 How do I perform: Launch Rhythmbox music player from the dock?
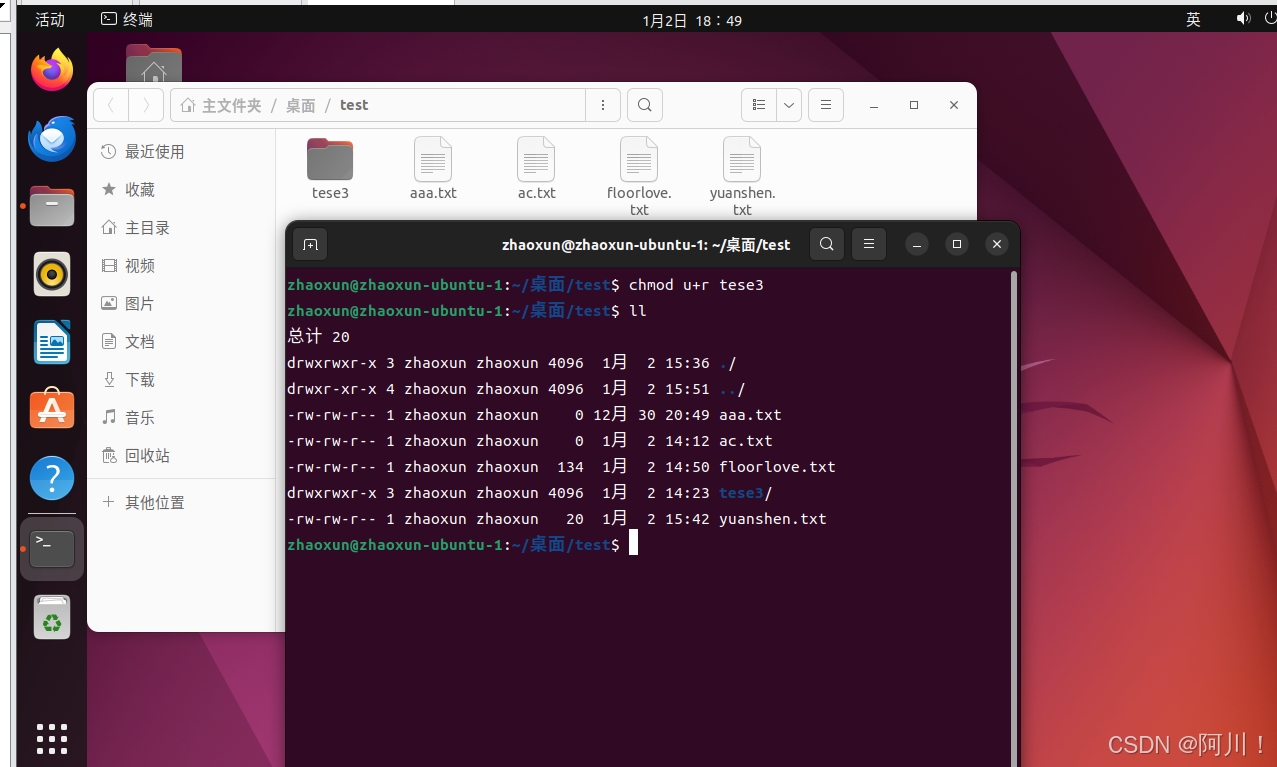click(52, 274)
